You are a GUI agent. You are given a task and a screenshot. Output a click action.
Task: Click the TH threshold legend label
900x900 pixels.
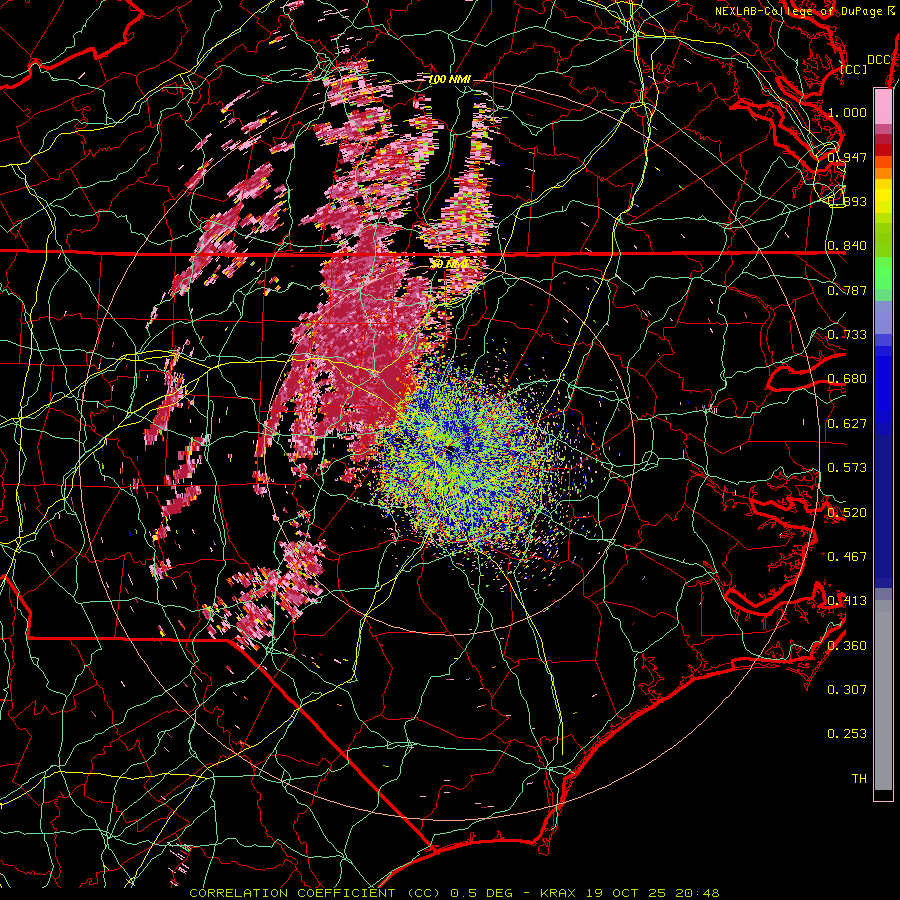pos(859,779)
